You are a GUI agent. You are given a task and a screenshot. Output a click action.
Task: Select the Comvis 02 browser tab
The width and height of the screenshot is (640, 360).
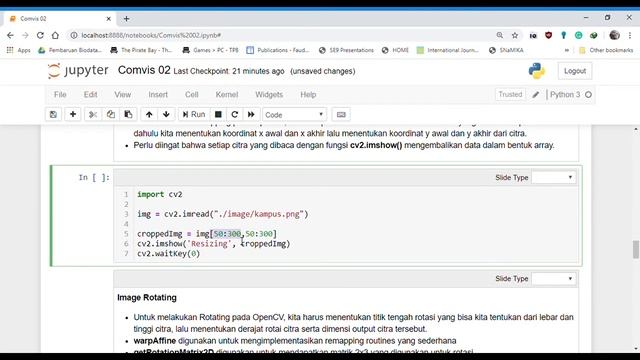[60, 19]
